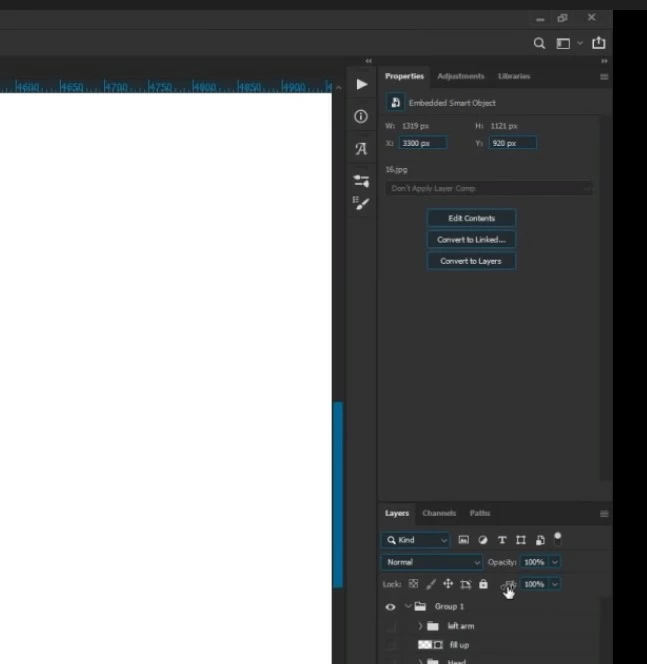Expand the workspace switcher chevron
This screenshot has width=647, height=664.
(580, 43)
